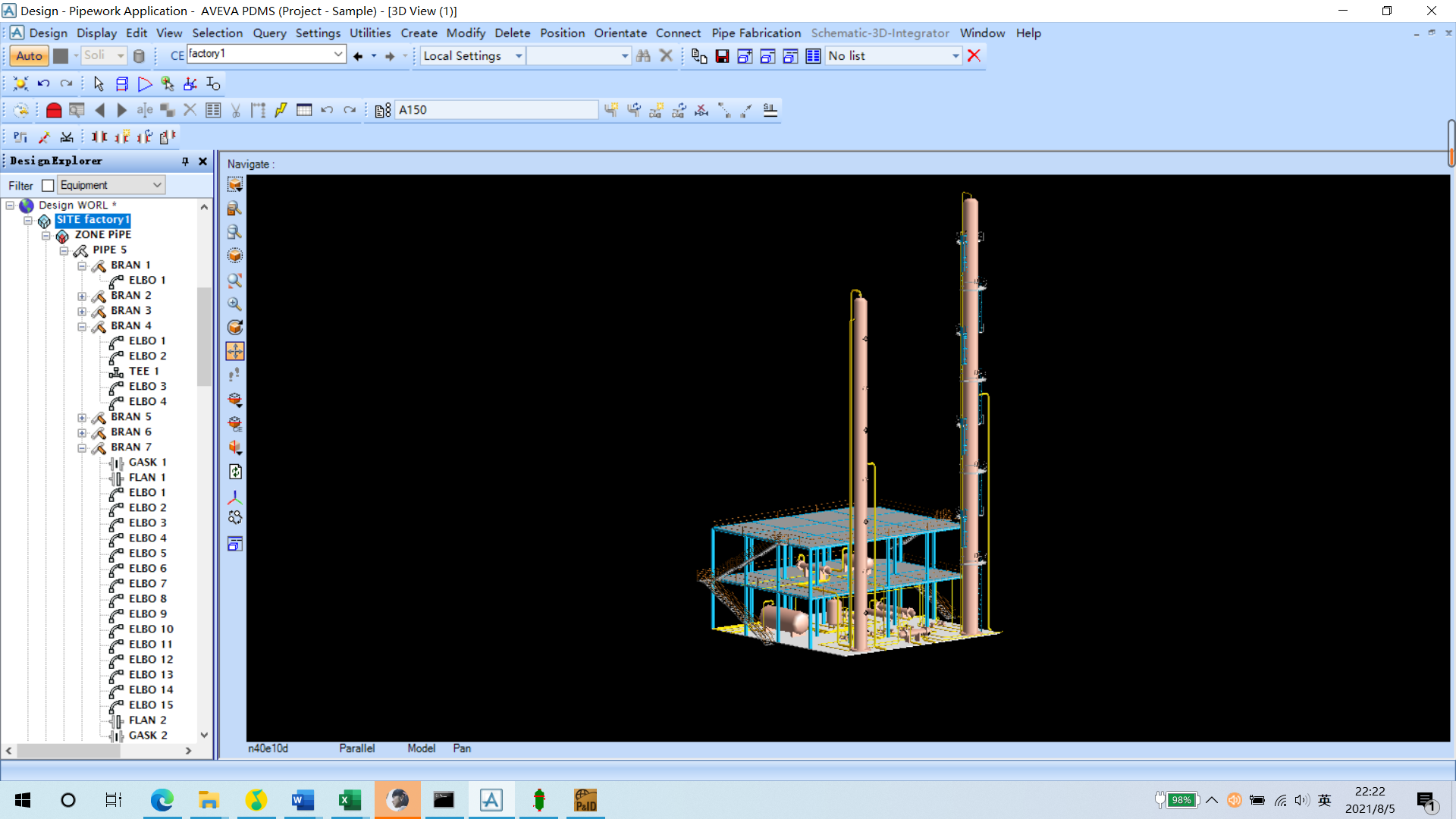
Task: Select ELBO 15 under BRAN 7
Action: (151, 705)
